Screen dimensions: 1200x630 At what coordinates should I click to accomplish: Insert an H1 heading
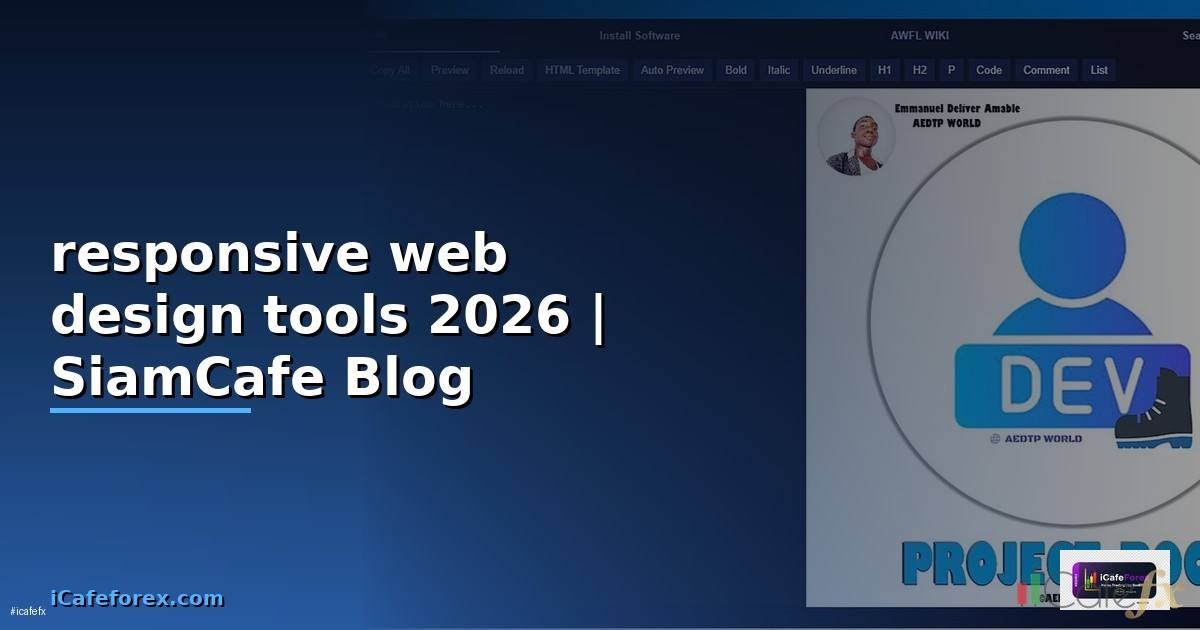coord(884,70)
